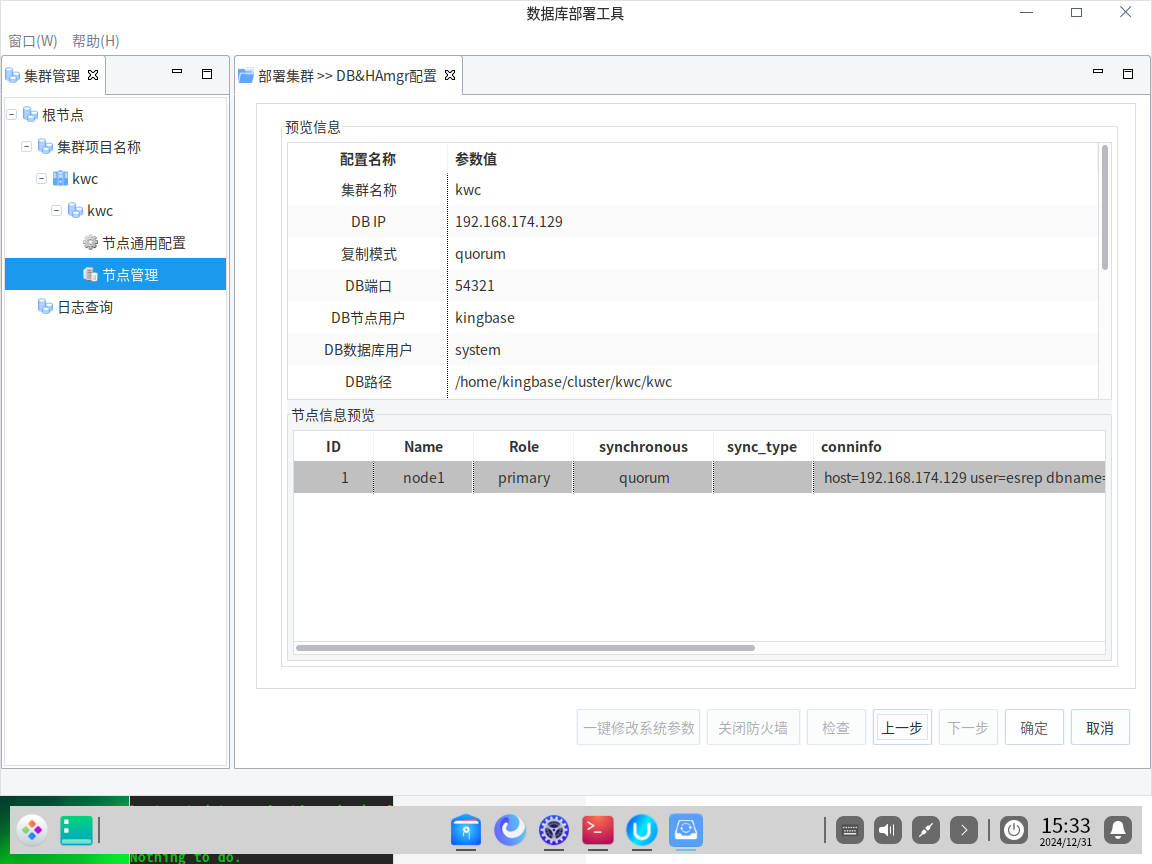
Task: Click the horizontal scrollbar in node table
Action: pos(525,648)
